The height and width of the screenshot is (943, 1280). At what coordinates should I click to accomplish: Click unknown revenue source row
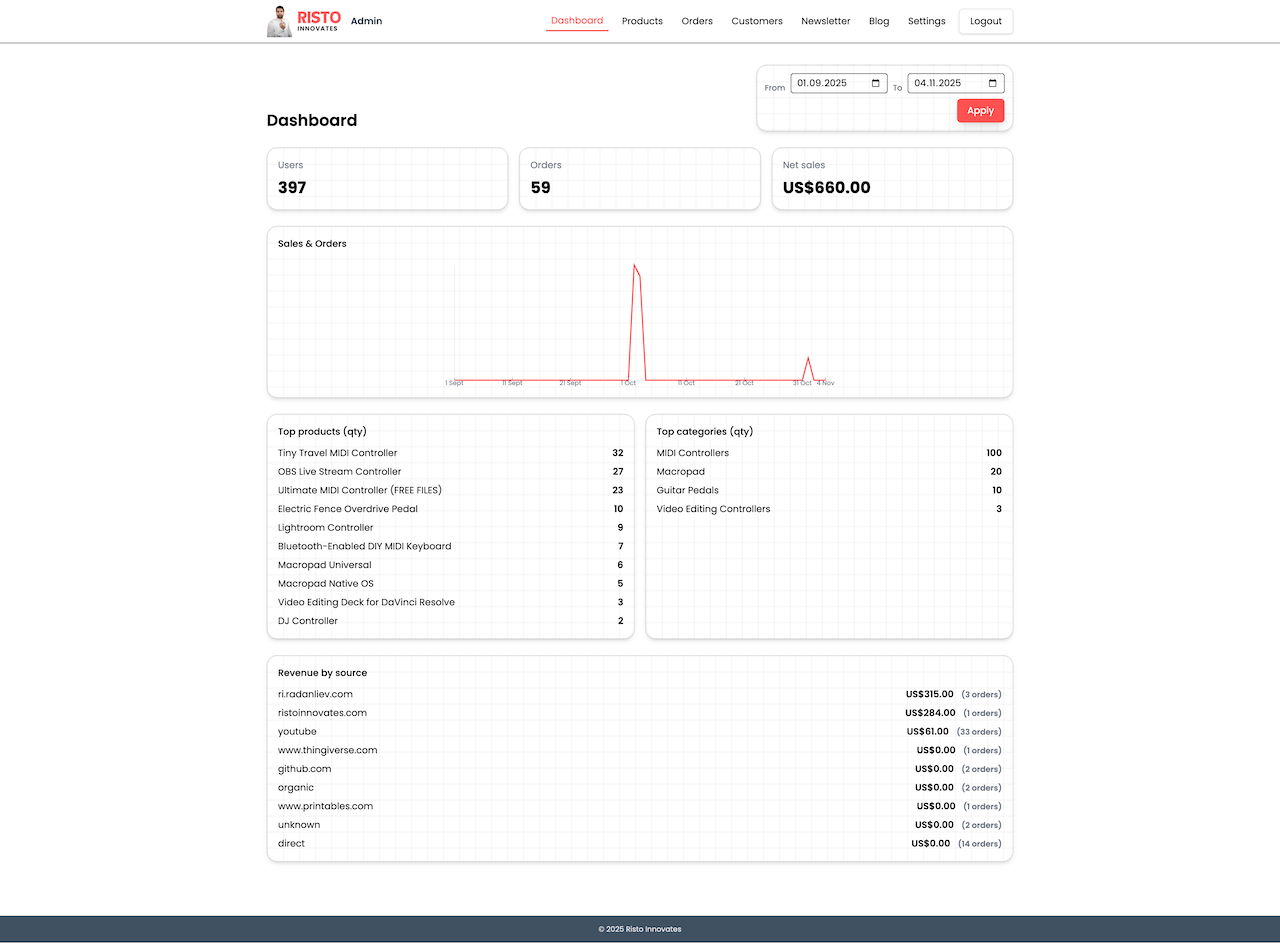[640, 825]
